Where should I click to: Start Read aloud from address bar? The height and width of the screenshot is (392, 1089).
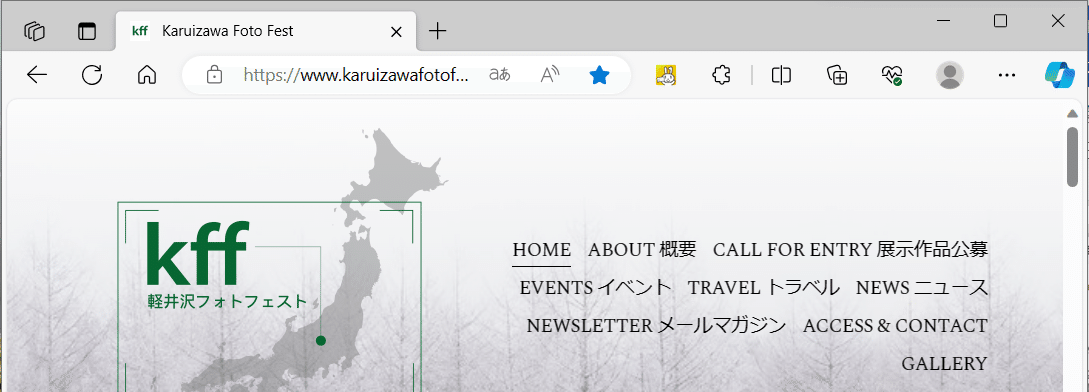(x=550, y=74)
